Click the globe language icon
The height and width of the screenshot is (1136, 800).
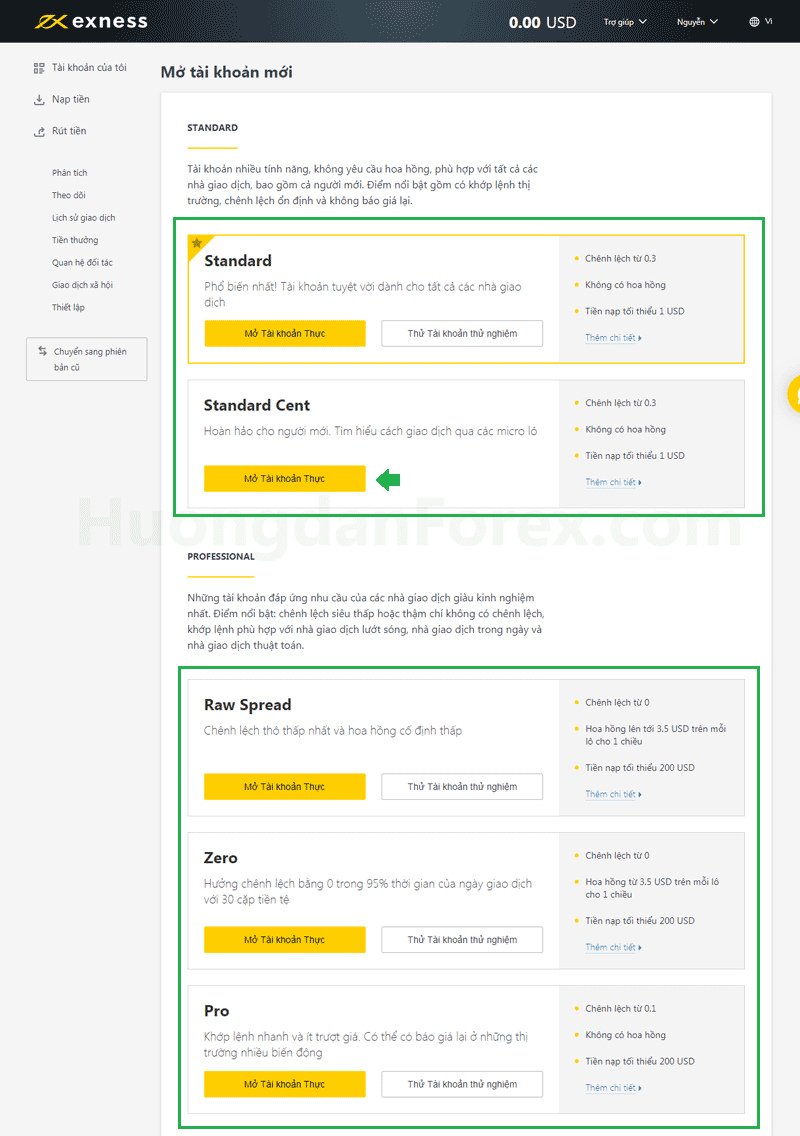(x=754, y=22)
